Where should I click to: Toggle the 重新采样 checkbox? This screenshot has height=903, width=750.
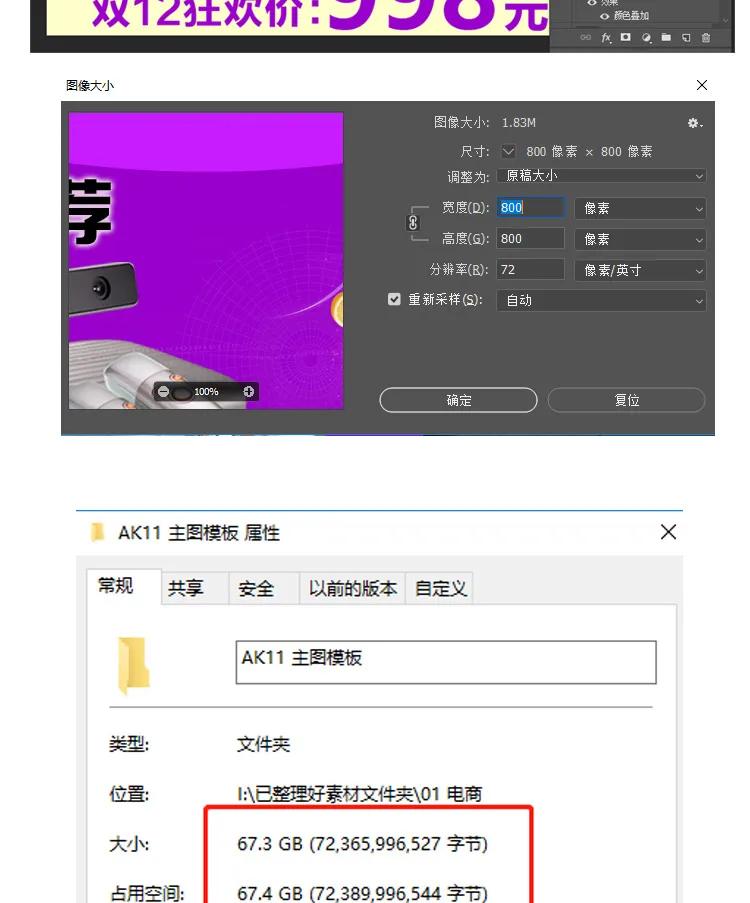[x=394, y=299]
